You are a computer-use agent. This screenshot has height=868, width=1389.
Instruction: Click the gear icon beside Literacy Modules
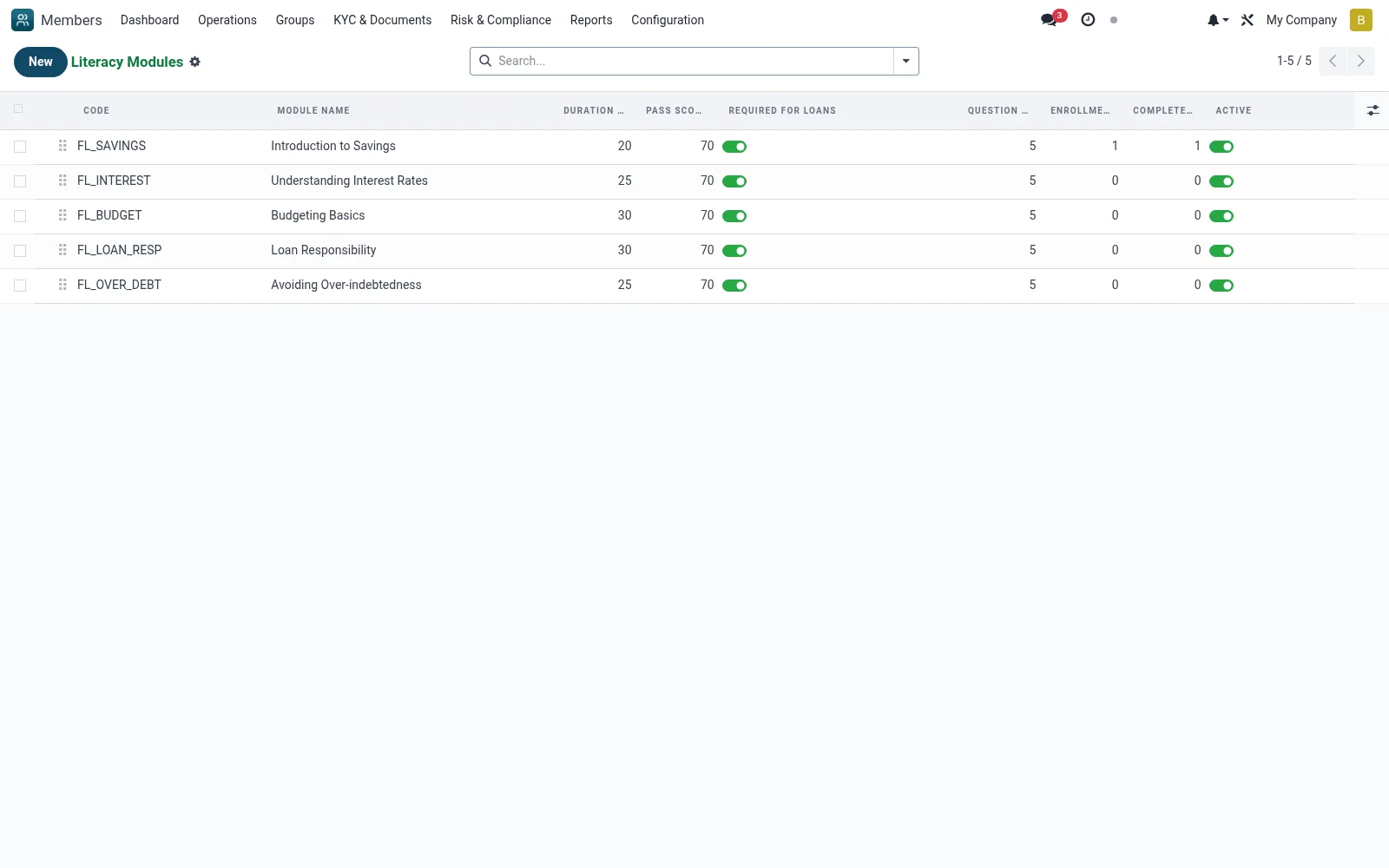195,62
